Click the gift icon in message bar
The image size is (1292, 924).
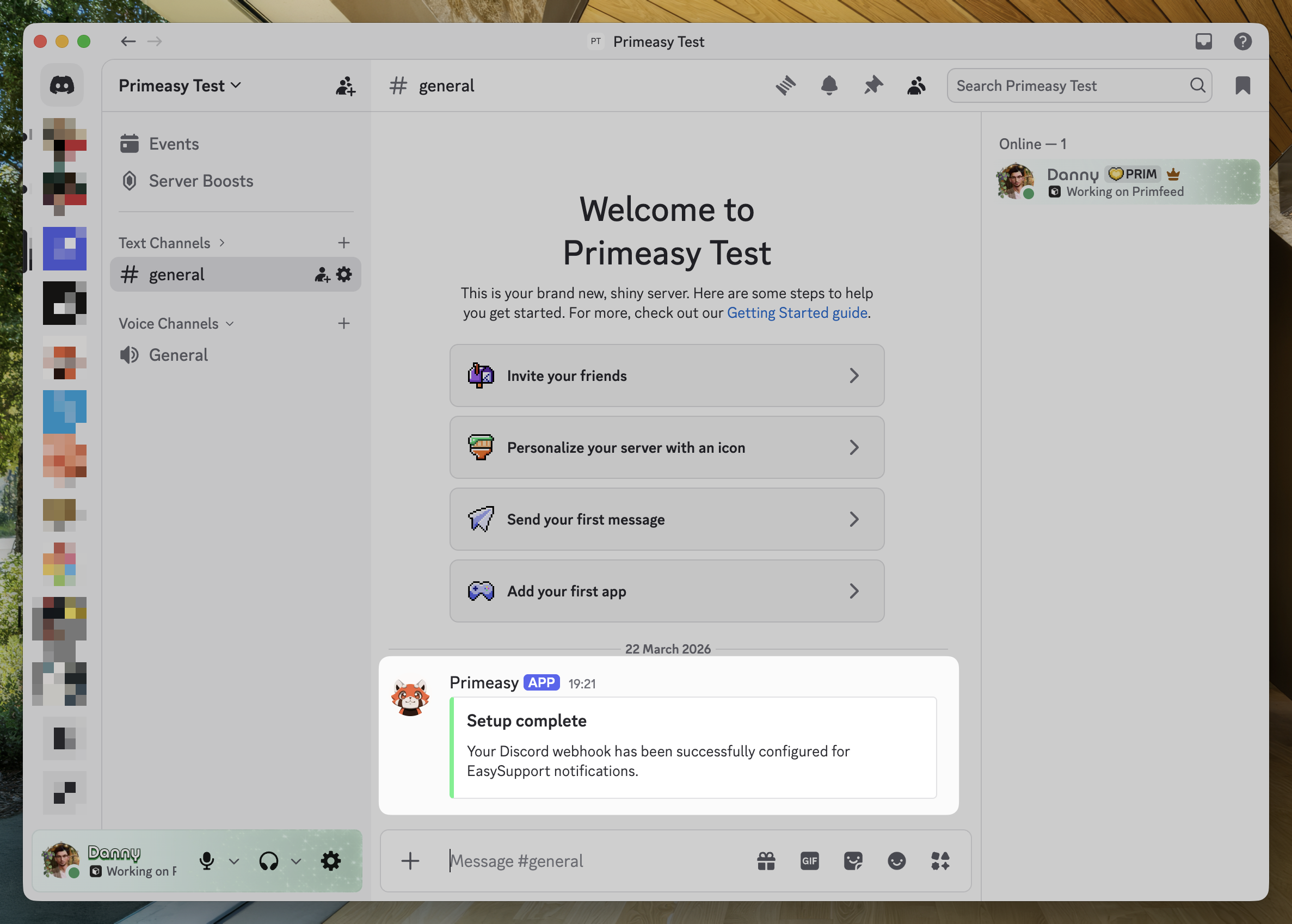click(x=766, y=861)
